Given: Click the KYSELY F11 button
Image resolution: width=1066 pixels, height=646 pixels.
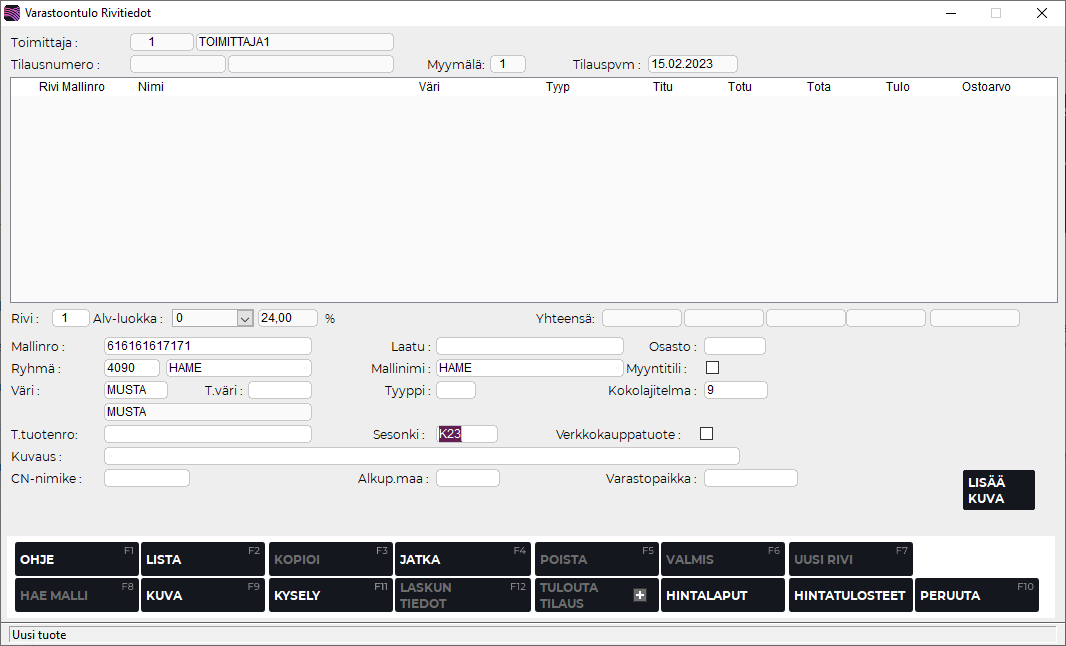Looking at the screenshot, I should 330,595.
